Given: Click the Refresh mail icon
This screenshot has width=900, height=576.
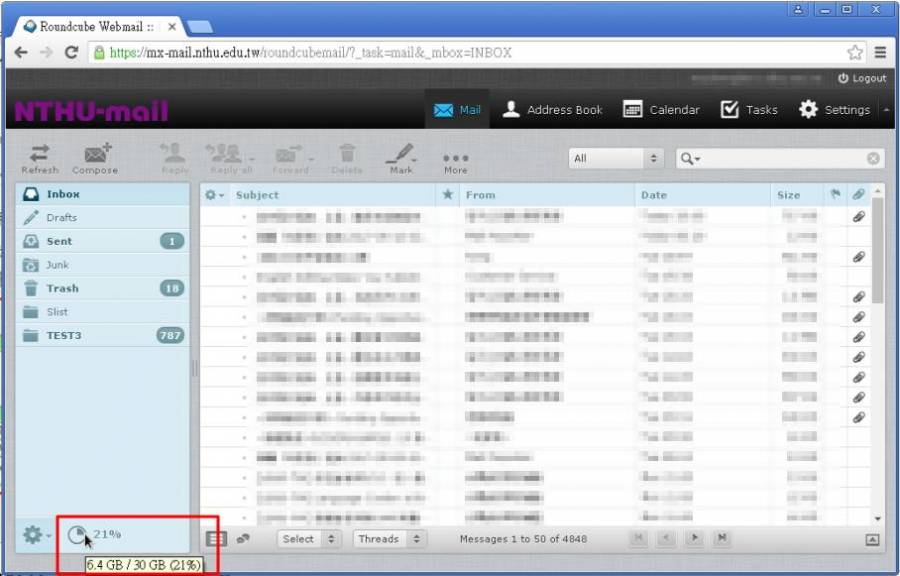Looking at the screenshot, I should coord(39,156).
